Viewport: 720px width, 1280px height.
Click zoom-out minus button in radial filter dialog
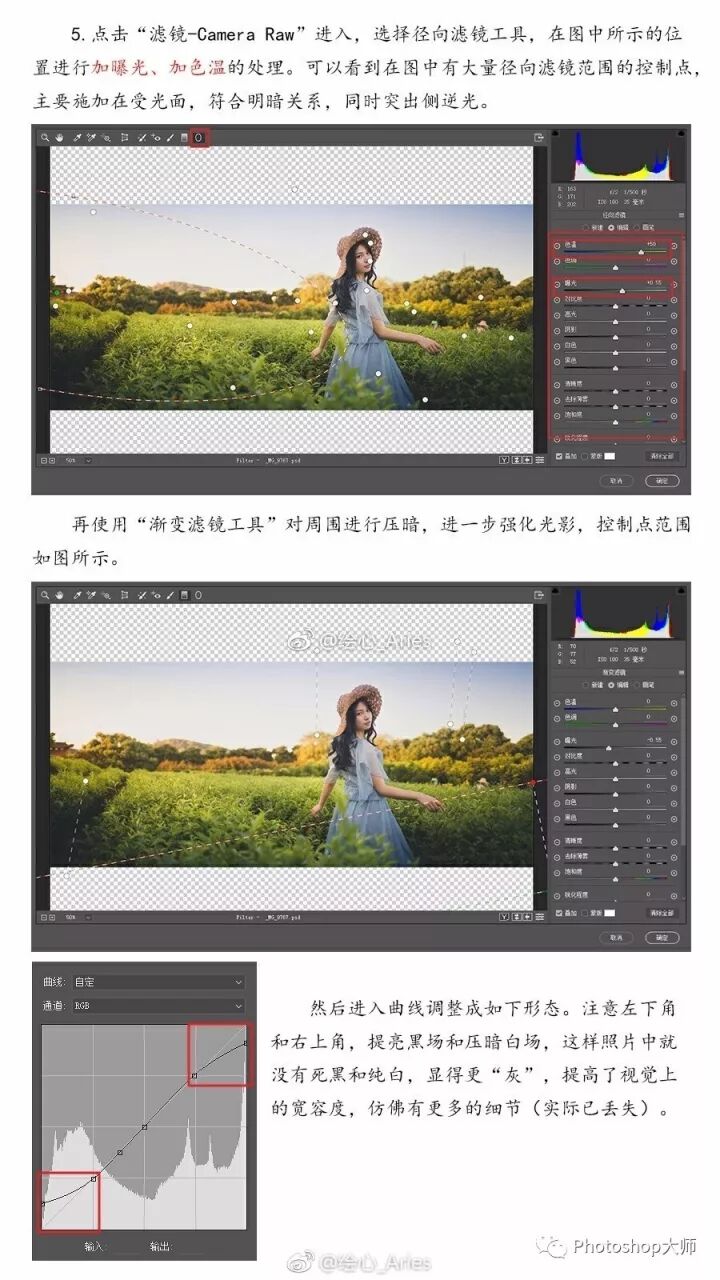[42, 461]
